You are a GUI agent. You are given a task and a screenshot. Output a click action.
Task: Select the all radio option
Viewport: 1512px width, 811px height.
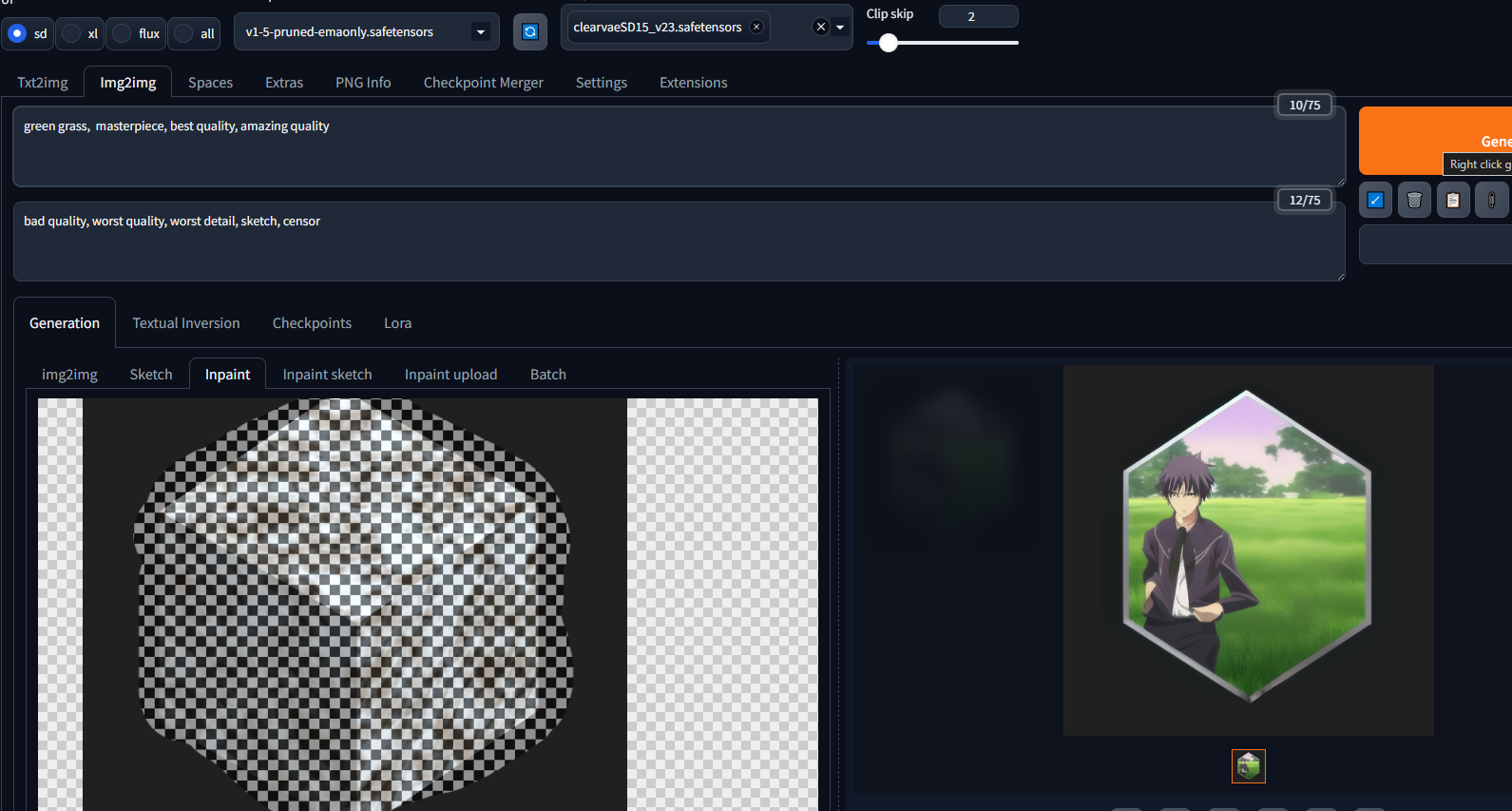point(196,33)
